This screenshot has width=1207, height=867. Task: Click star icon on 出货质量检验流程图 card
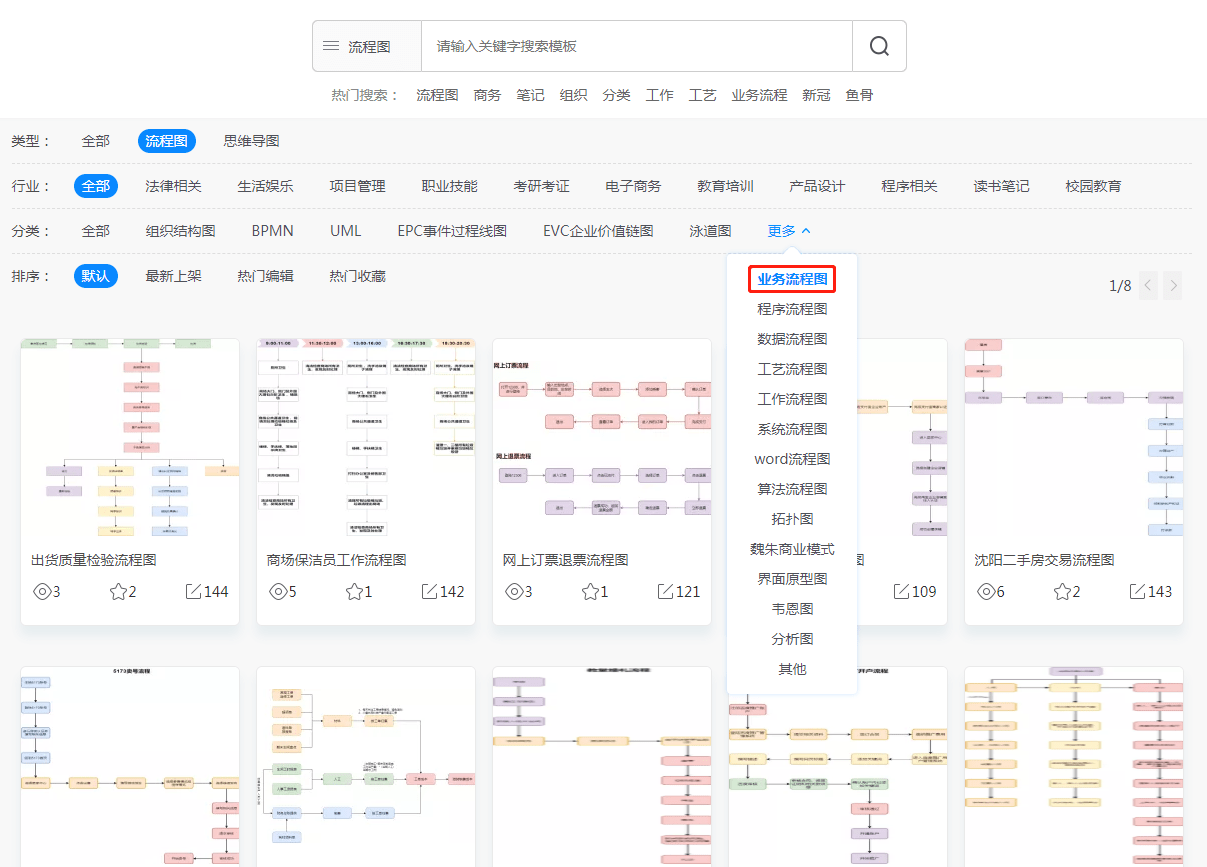coord(118,591)
